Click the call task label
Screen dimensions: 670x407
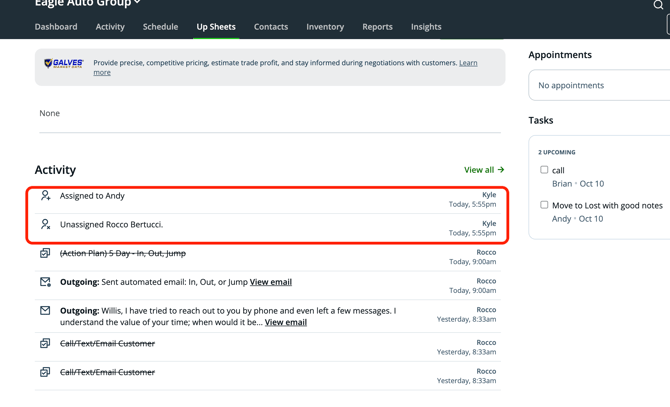tap(558, 170)
